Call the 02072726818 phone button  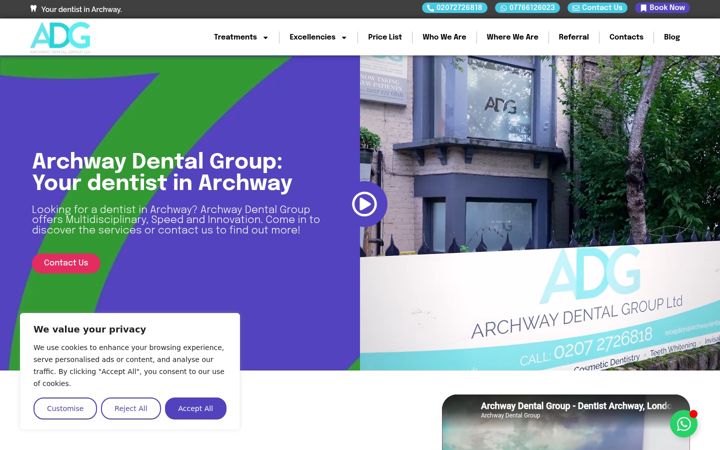point(454,8)
